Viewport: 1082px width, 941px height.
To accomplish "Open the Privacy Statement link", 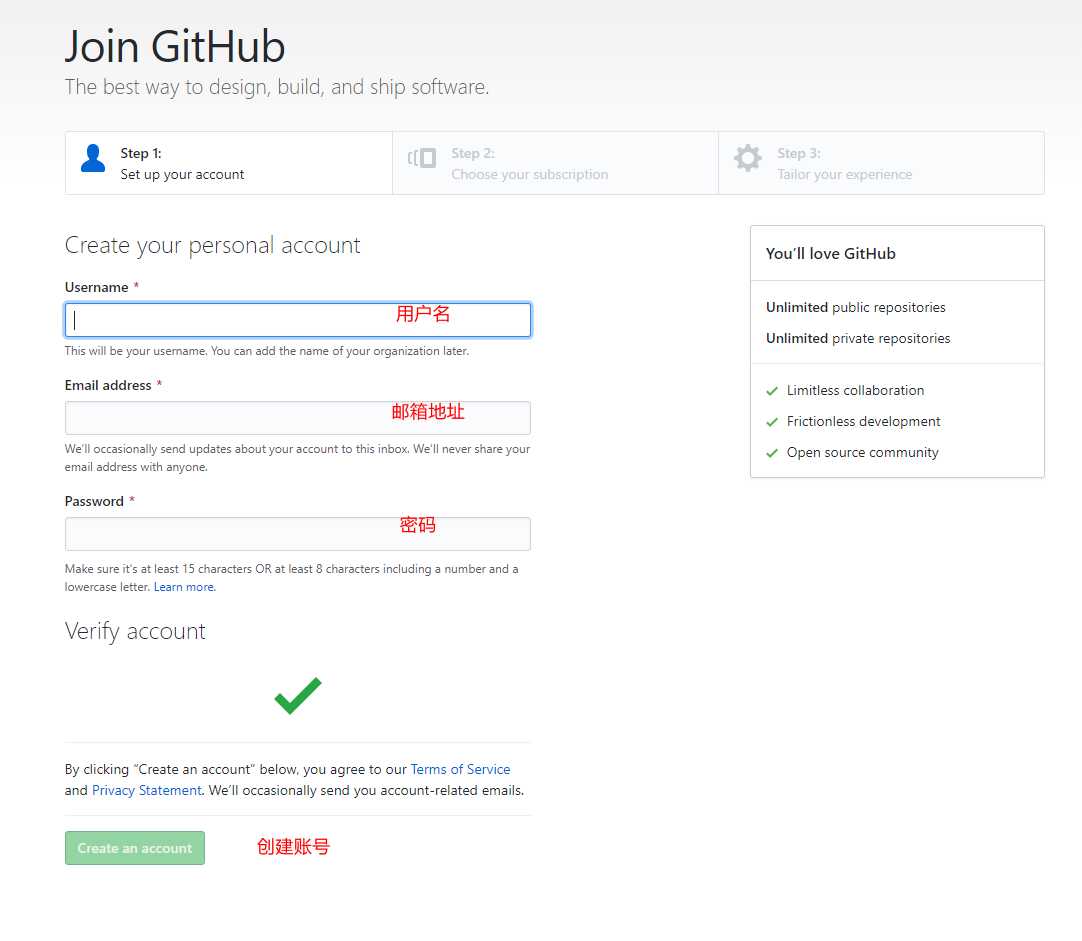I will tap(147, 791).
